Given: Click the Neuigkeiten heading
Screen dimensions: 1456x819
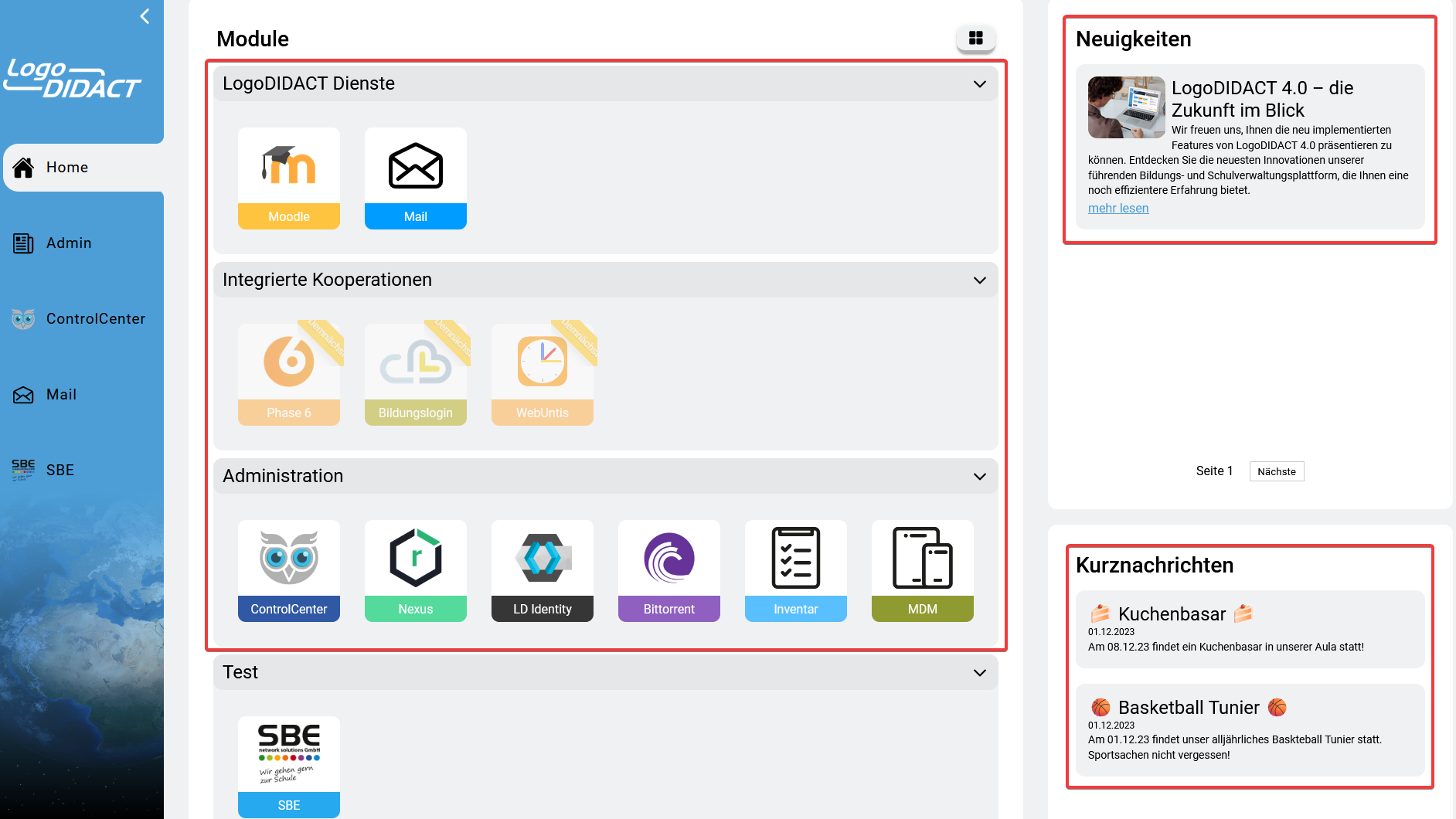Looking at the screenshot, I should (x=1134, y=39).
